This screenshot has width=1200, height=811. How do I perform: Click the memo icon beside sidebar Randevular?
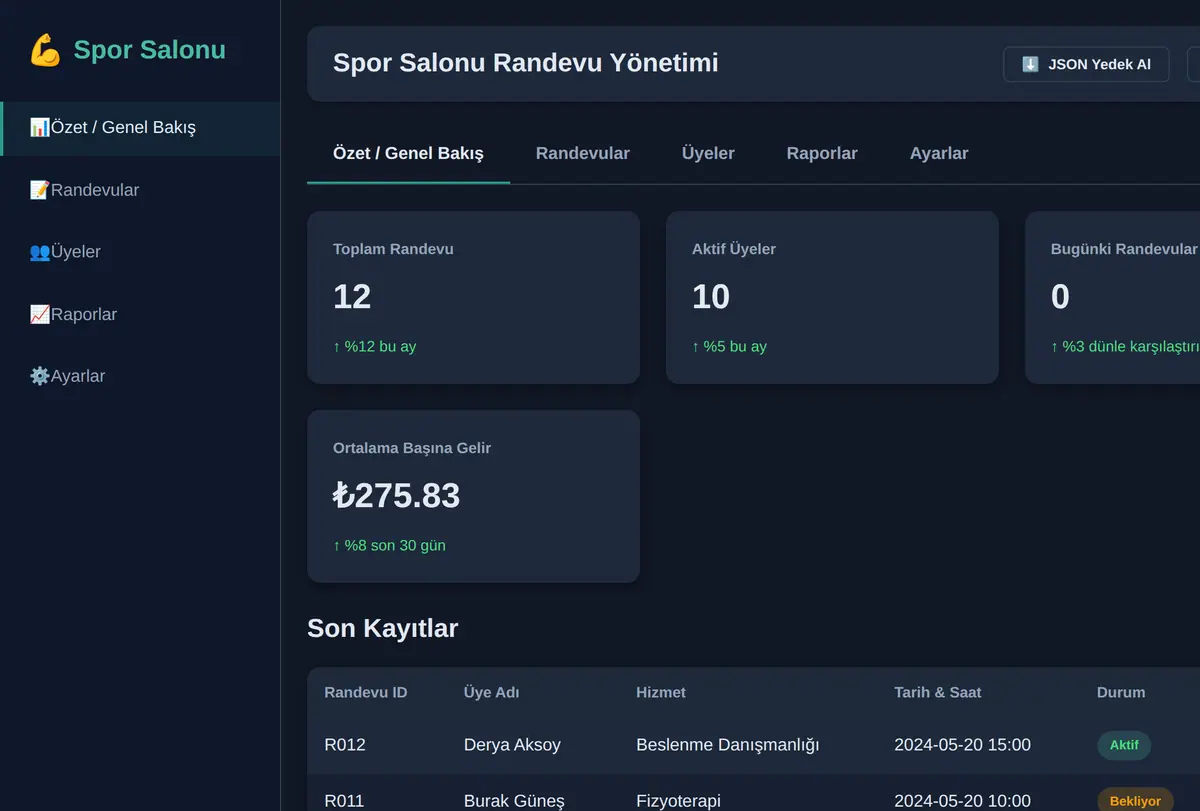(x=40, y=190)
